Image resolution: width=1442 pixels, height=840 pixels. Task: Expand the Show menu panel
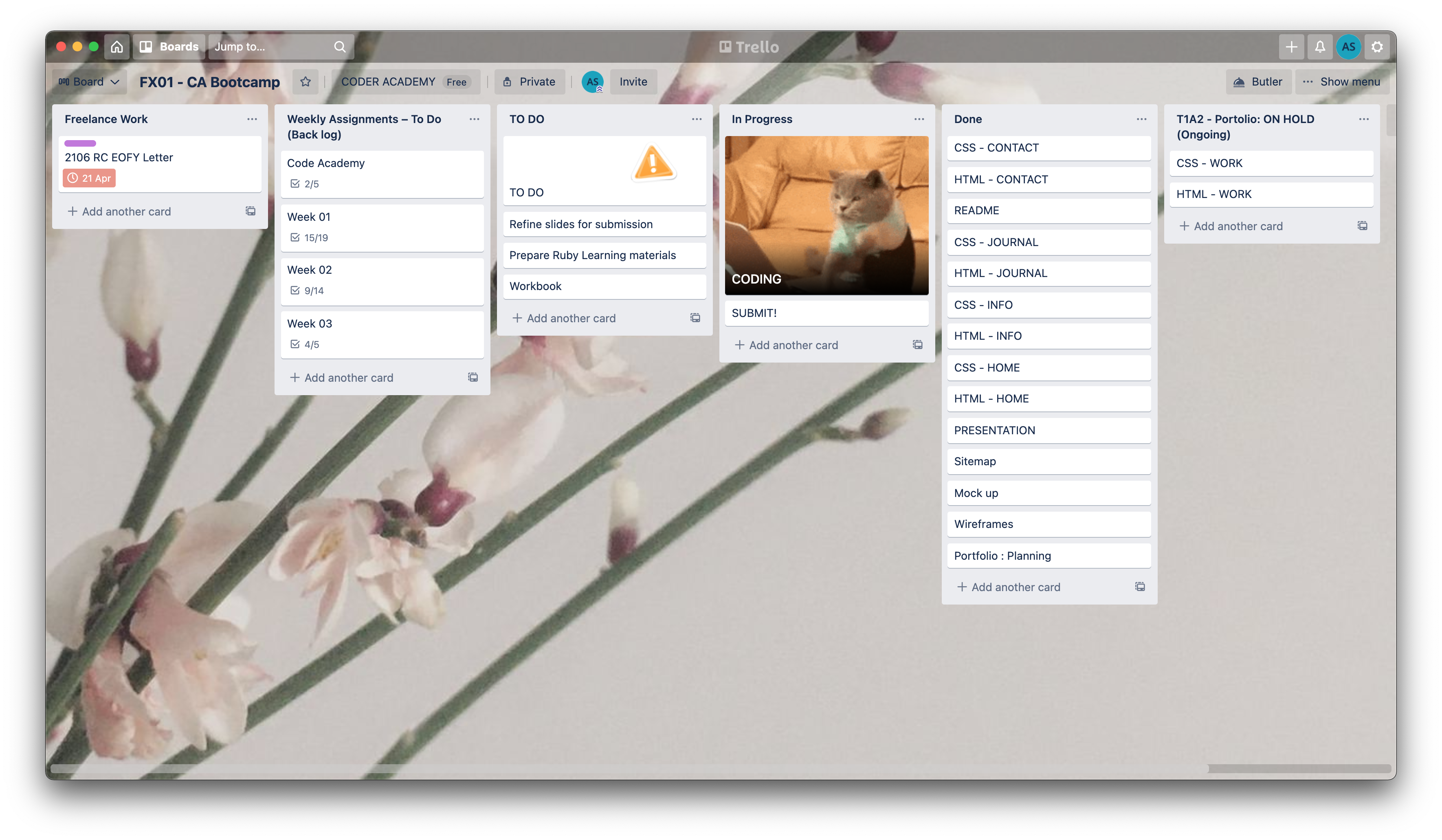(1350, 81)
